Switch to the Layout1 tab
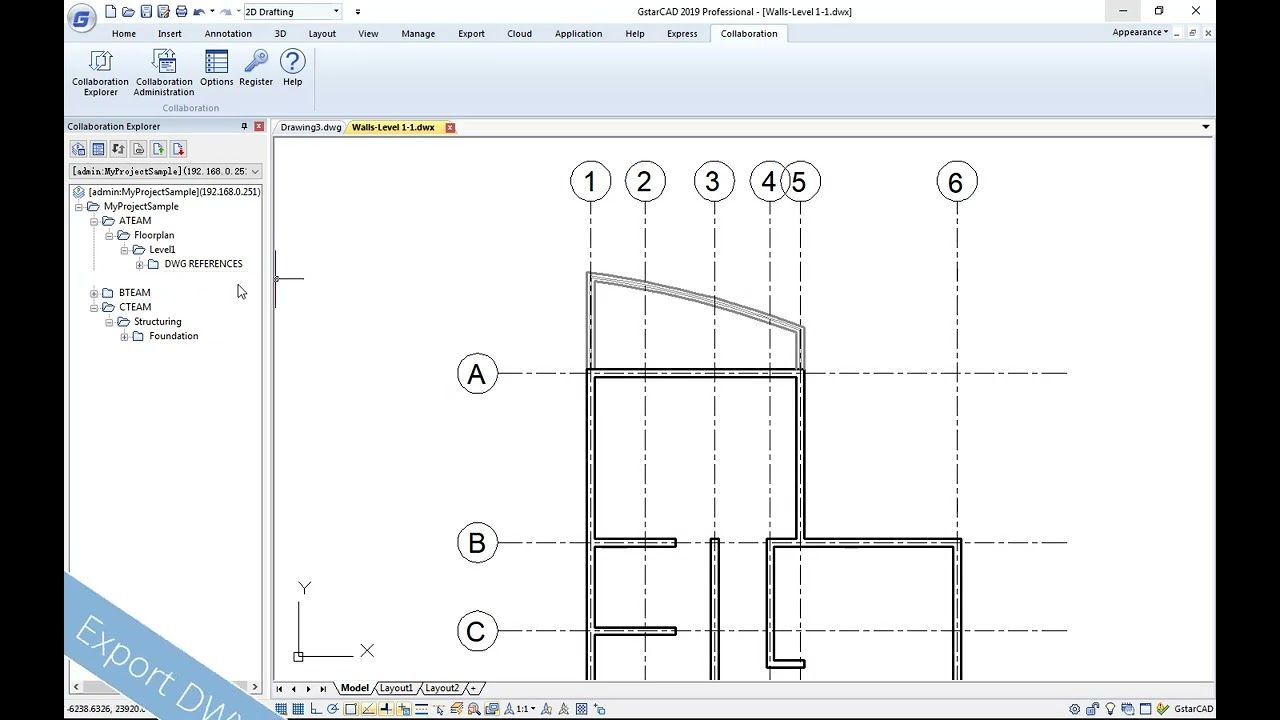 pos(396,688)
